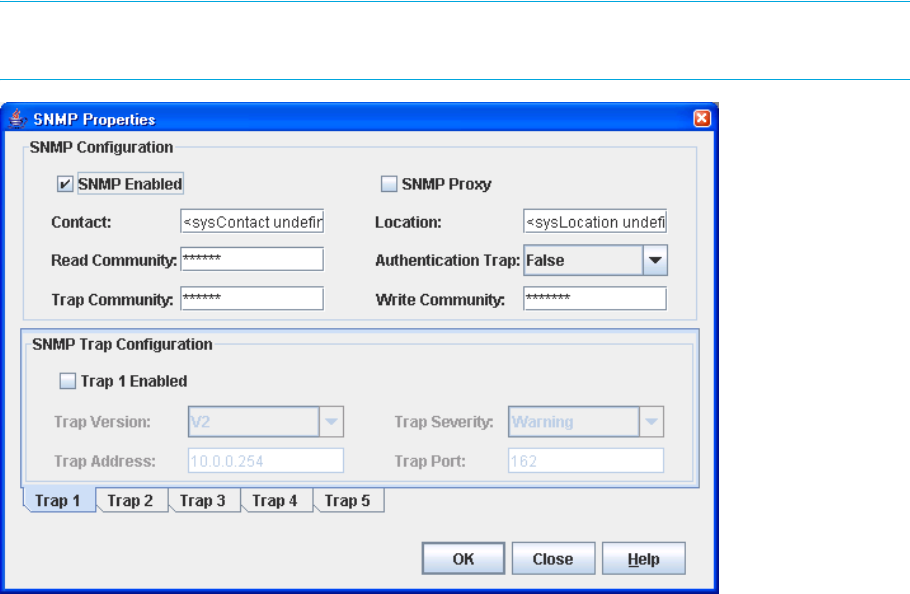Viewport: 910px width, 594px height.
Task: Click the SNMP Configuration group label
Action: (102, 147)
